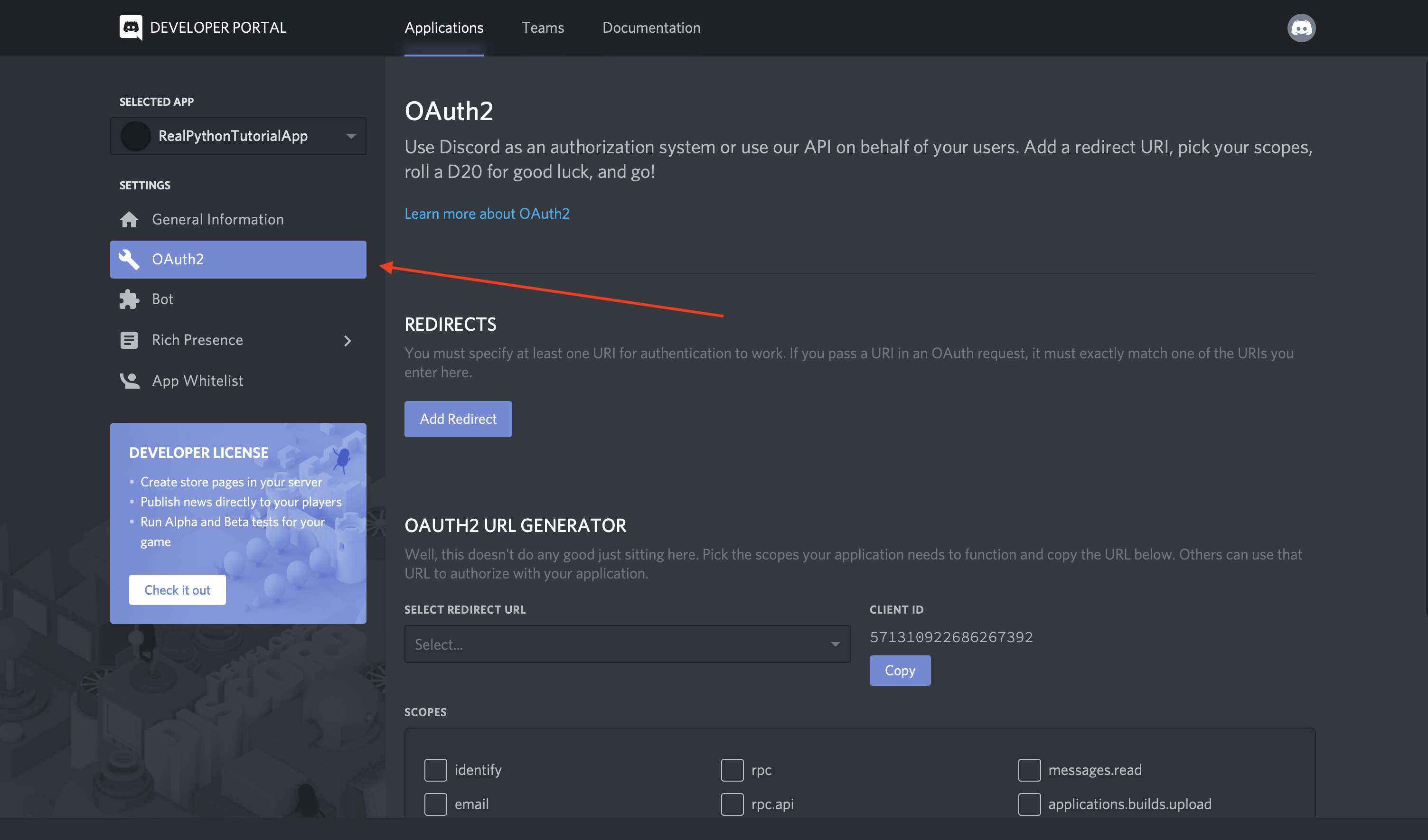This screenshot has width=1428, height=840.
Task: Open Bot settings via puzzle piece icon
Action: pos(129,299)
